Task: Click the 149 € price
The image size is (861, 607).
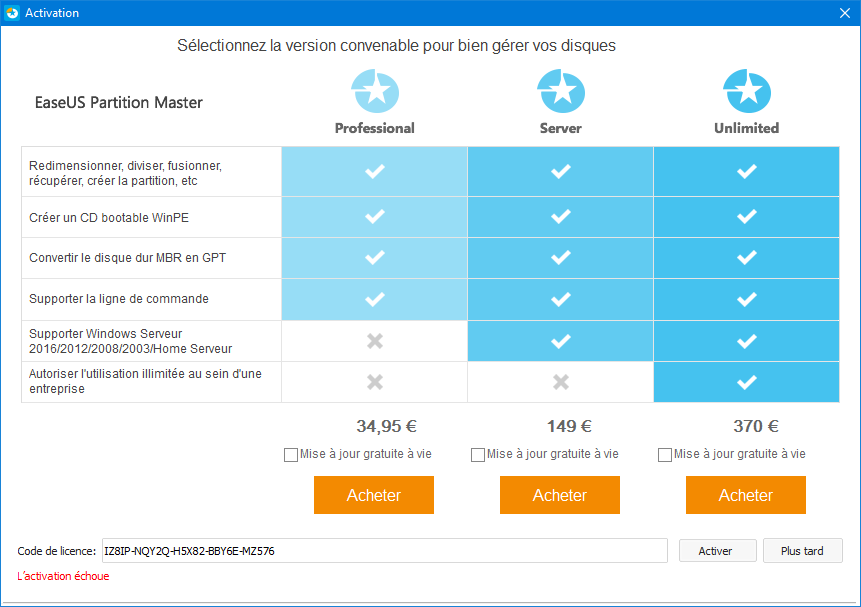Action: pos(569,426)
